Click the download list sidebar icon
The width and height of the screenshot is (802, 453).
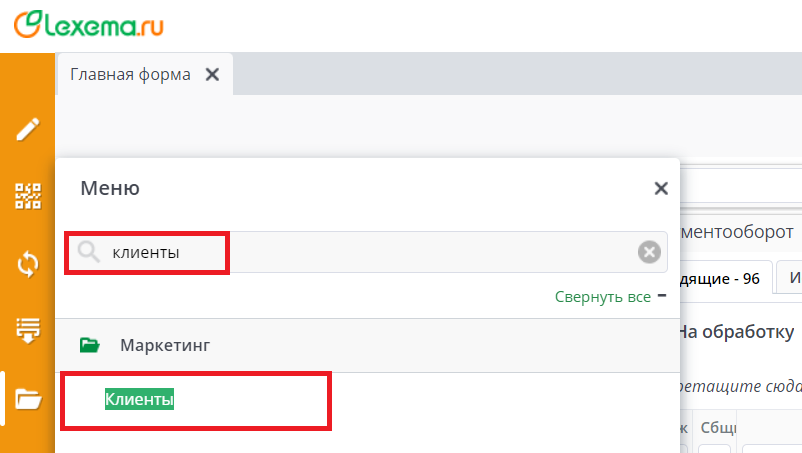point(28,330)
